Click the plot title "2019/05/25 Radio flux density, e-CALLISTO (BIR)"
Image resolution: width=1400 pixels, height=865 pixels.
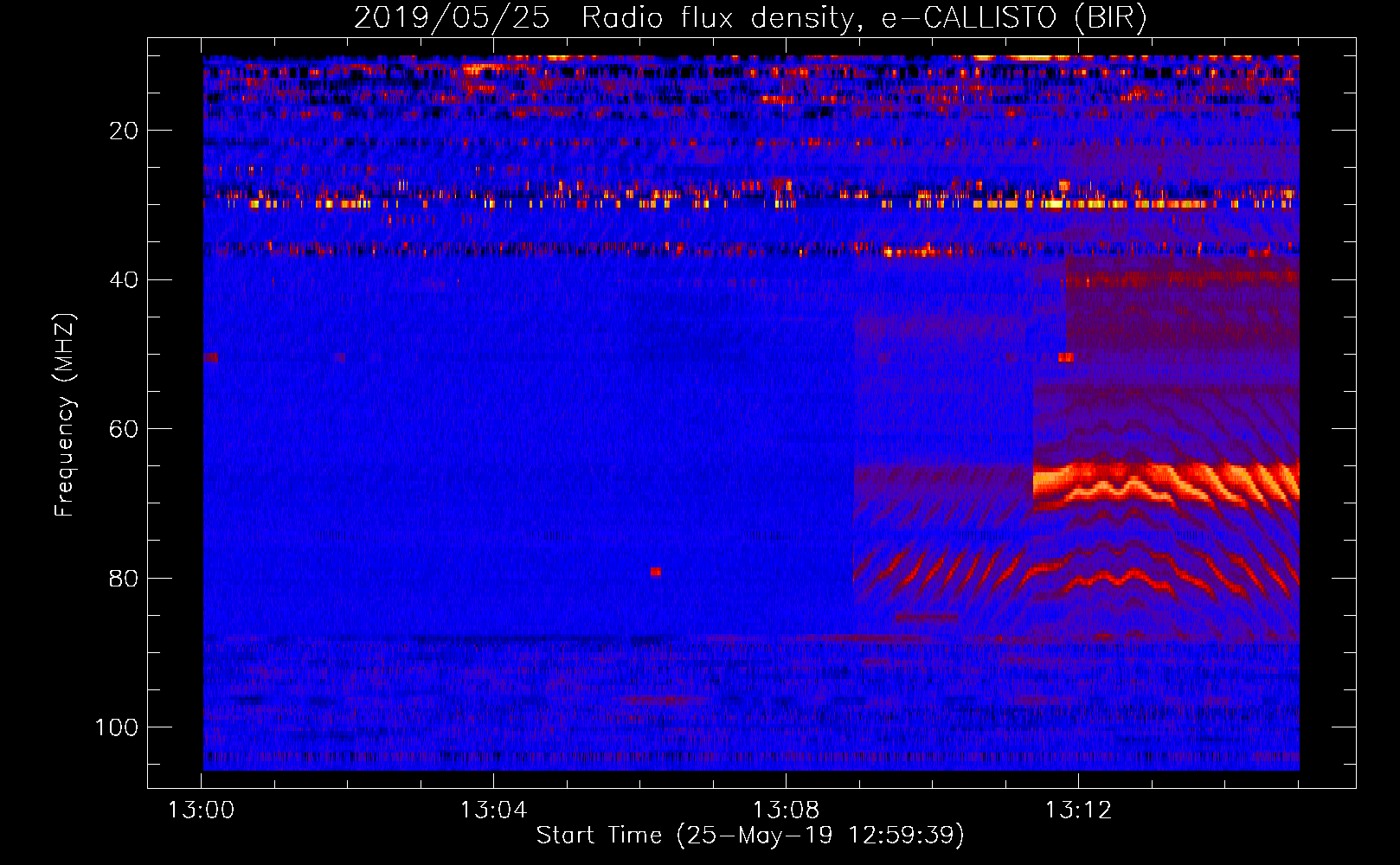click(x=750, y=18)
